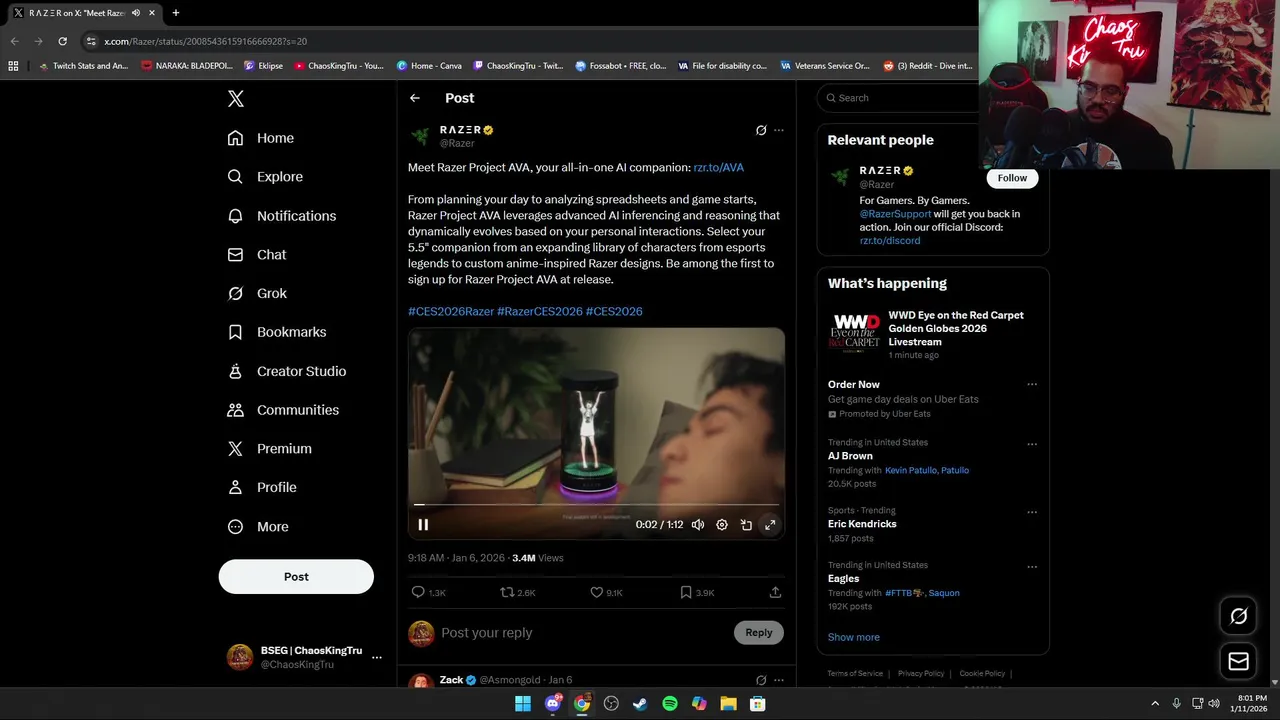Open the rzr.to/discord link

[x=890, y=241]
